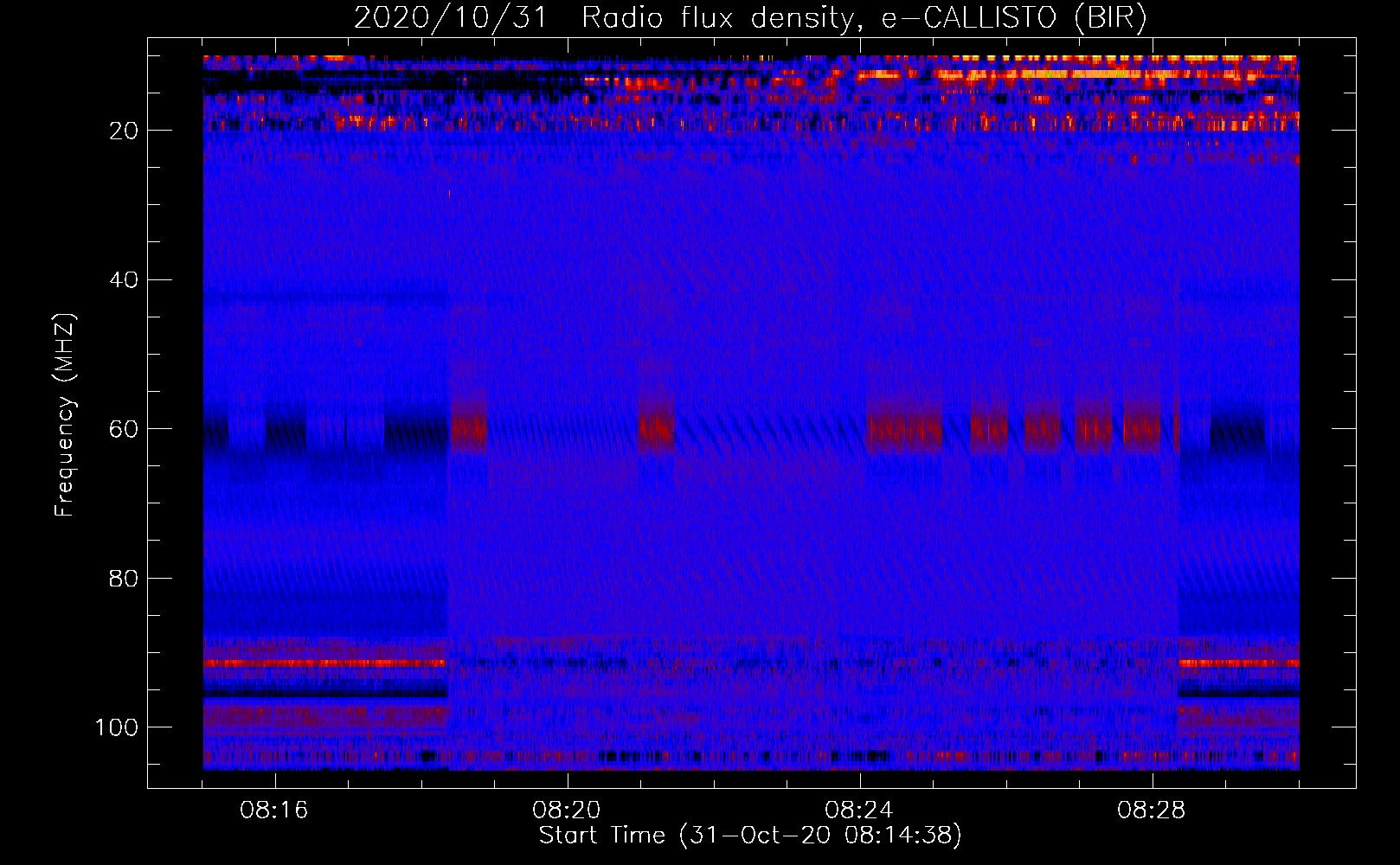Click the red burst at 60 MHz near 08:21

pos(657,427)
